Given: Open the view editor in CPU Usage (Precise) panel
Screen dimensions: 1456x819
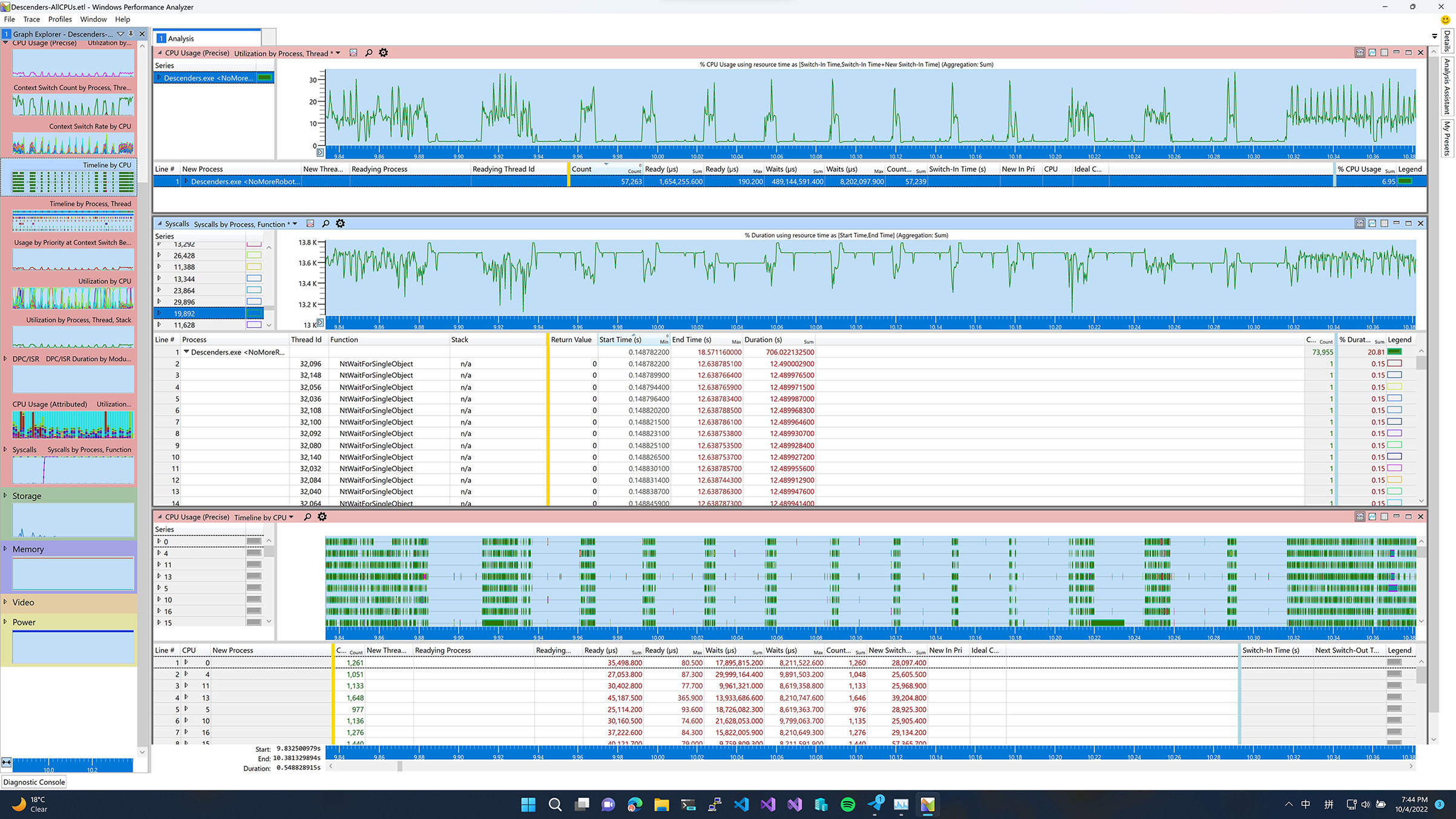Looking at the screenshot, I should tap(353, 53).
